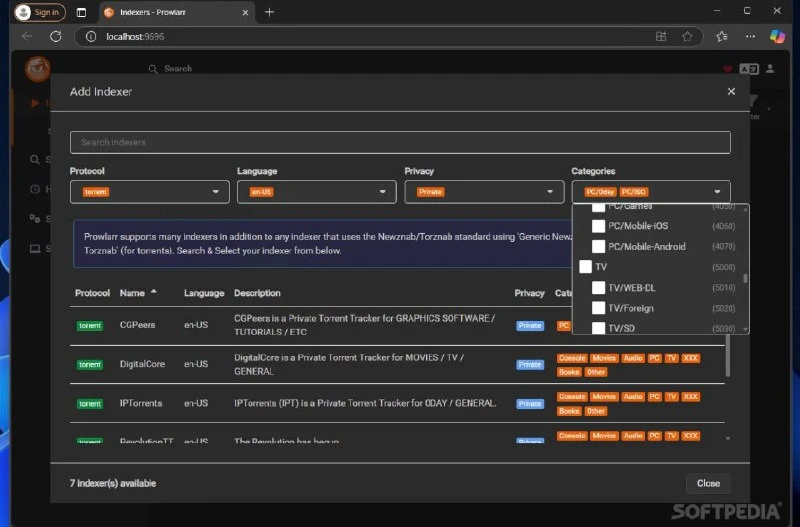Open the browser three-dot settings menu
800x527 pixels.
tap(750, 36)
